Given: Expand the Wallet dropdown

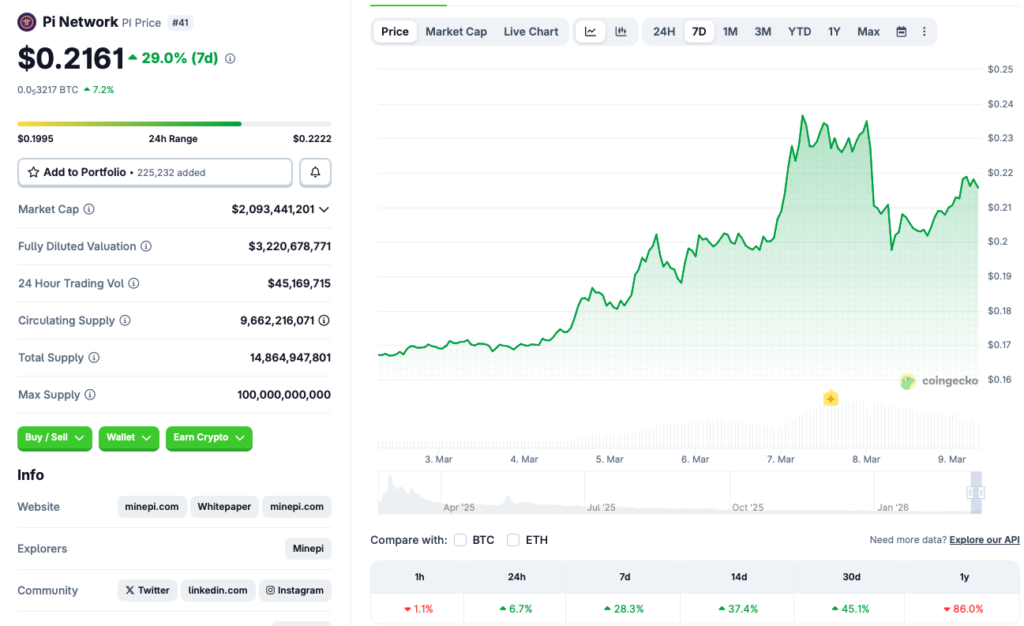Looking at the screenshot, I should pos(128,438).
